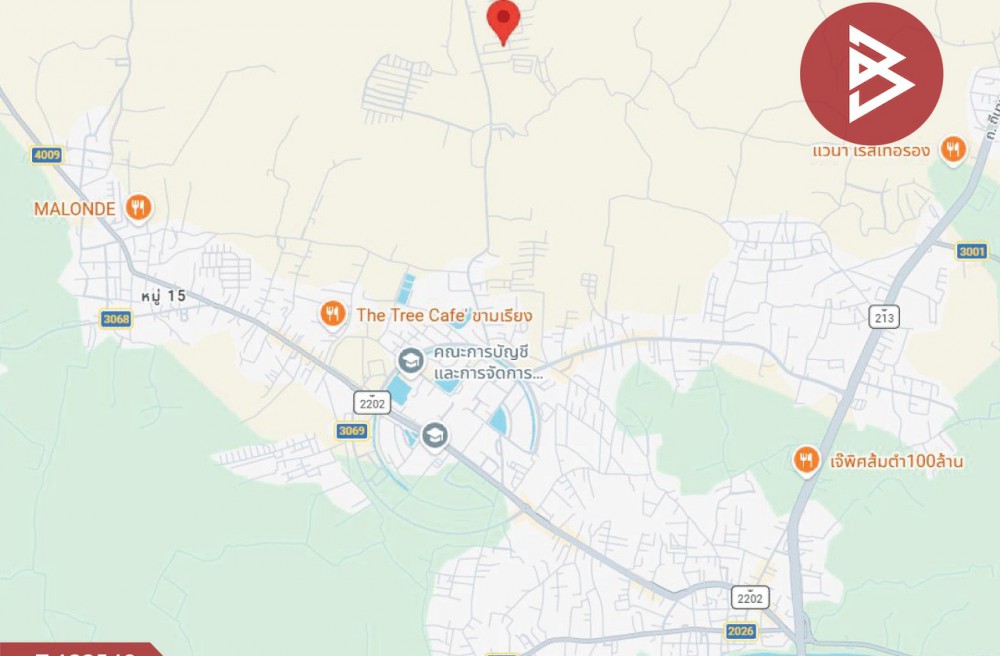Click the MALONDE place name text
Image resolution: width=1000 pixels, height=656 pixels.
tap(75, 208)
